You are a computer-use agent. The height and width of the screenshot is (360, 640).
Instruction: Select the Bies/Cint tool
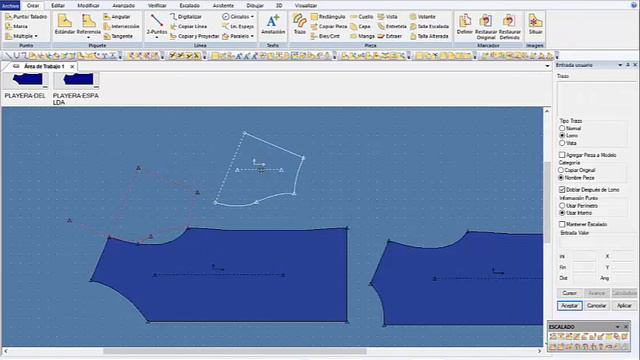325,36
